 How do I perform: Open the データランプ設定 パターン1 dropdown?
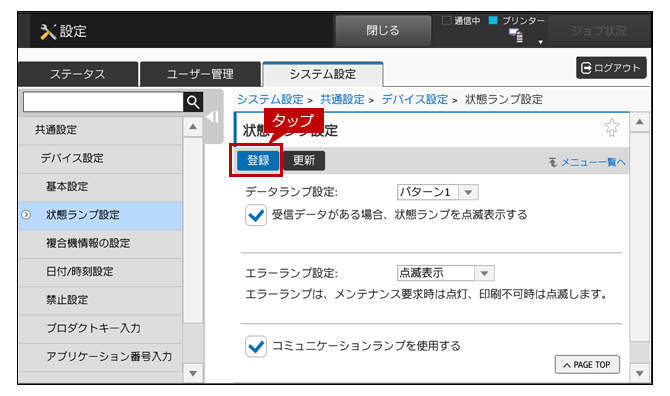(438, 192)
